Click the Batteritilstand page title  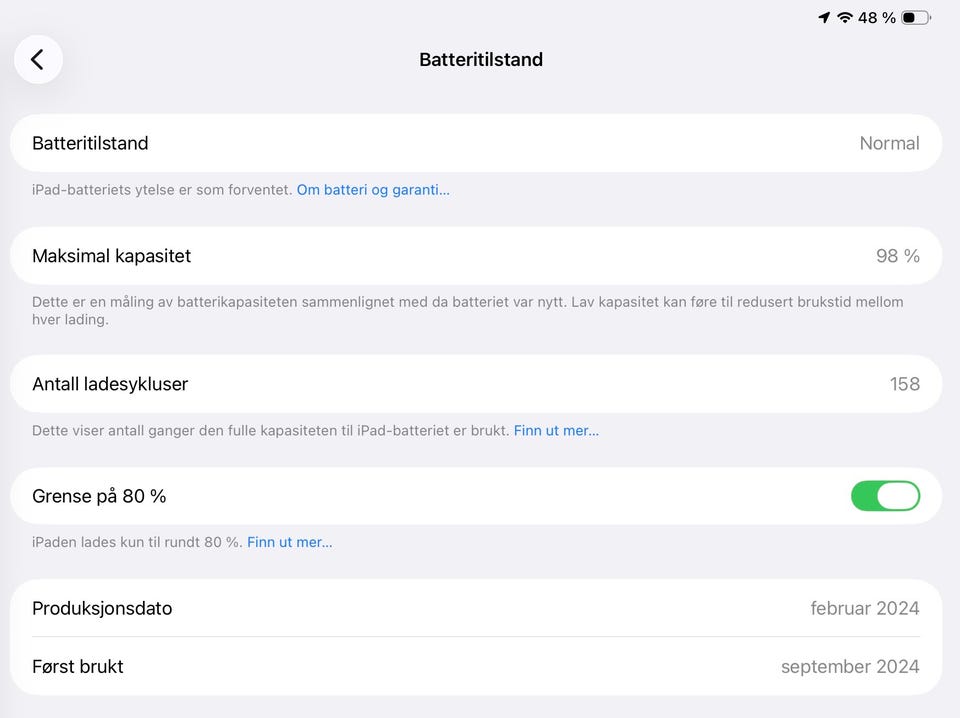tap(481, 60)
